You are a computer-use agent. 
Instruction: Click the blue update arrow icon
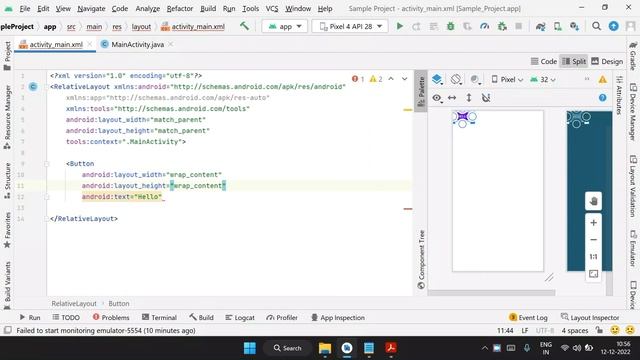click(613, 26)
